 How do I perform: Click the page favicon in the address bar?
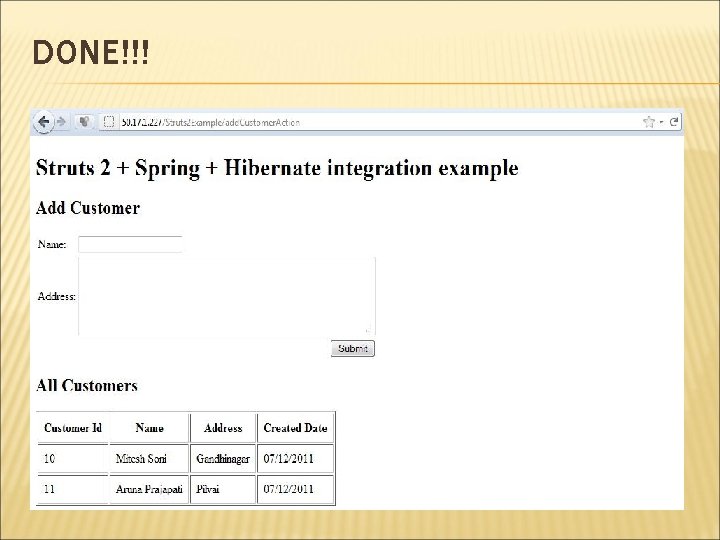point(109,122)
